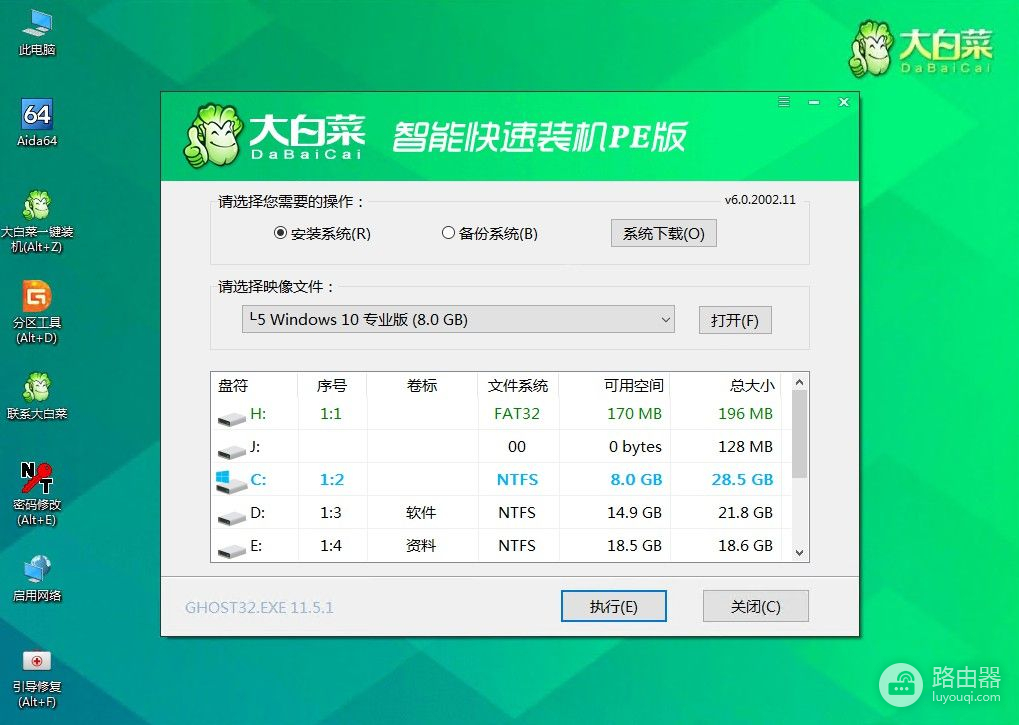Launch the Aida64 desktop icon
Image resolution: width=1019 pixels, height=725 pixels.
37,123
